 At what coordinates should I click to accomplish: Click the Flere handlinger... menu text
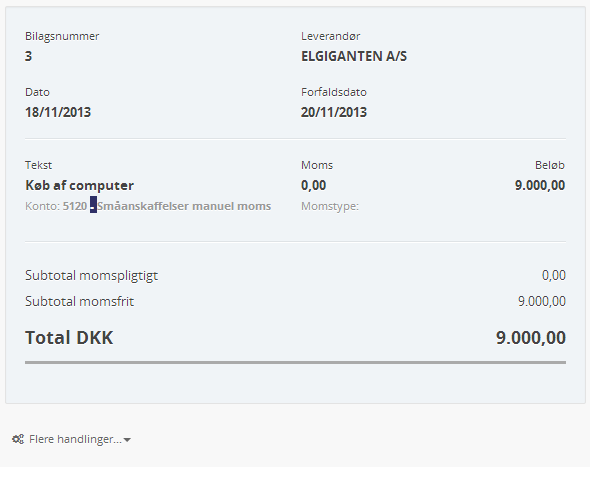pyautogui.click(x=75, y=439)
